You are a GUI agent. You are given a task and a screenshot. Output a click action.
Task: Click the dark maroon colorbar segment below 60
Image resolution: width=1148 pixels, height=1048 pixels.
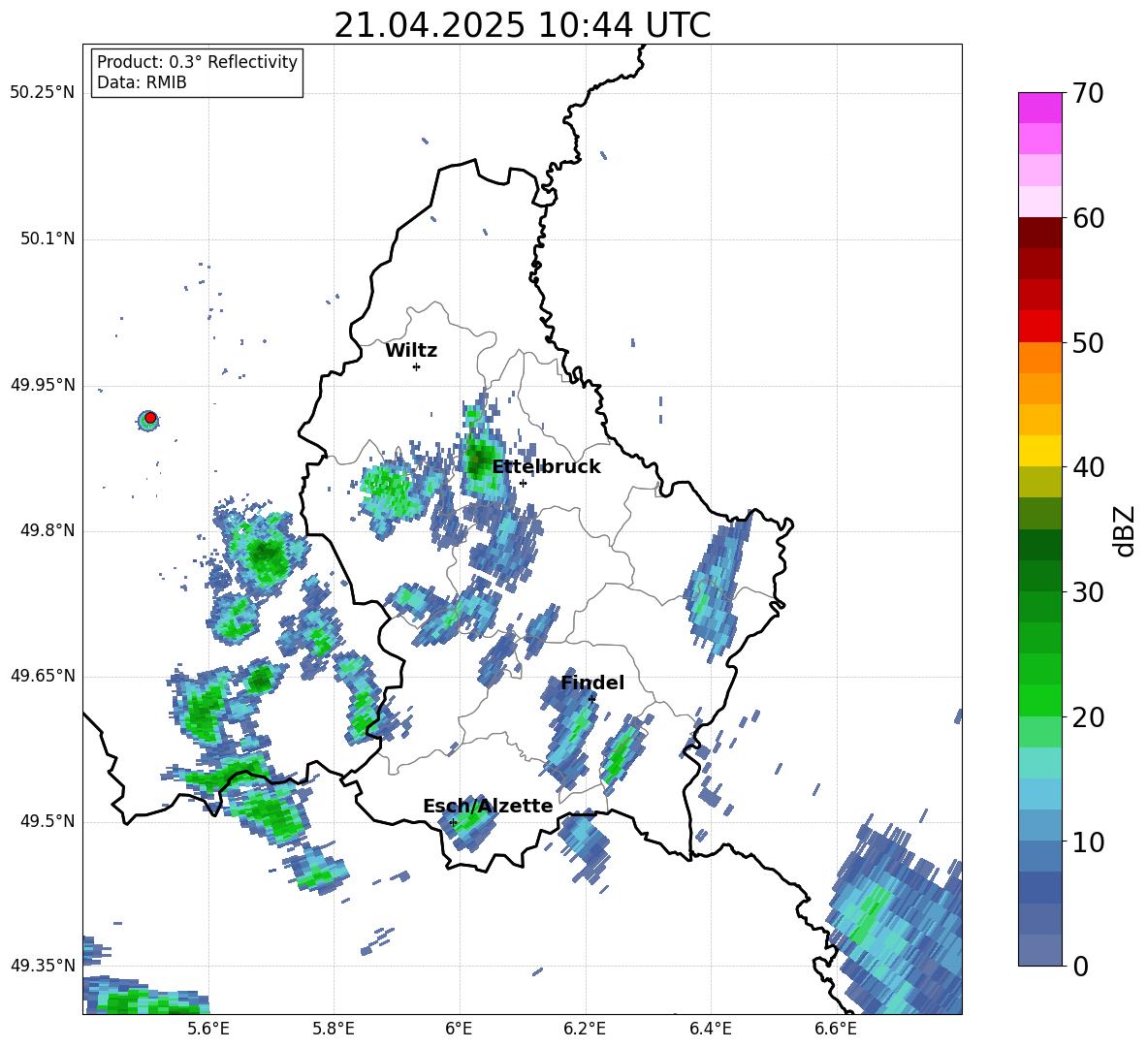[1039, 233]
